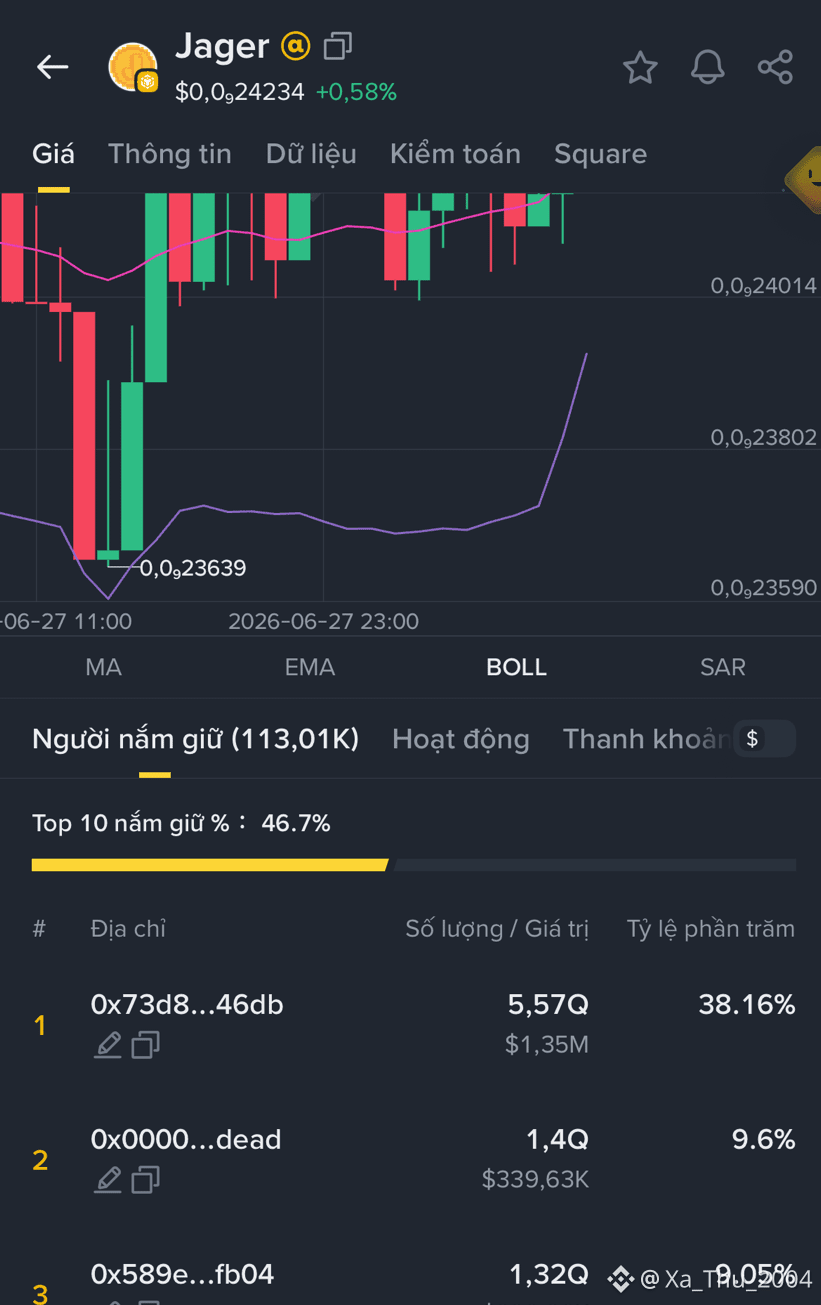
Task: Open the Thanh khoản tab
Action: [647, 739]
